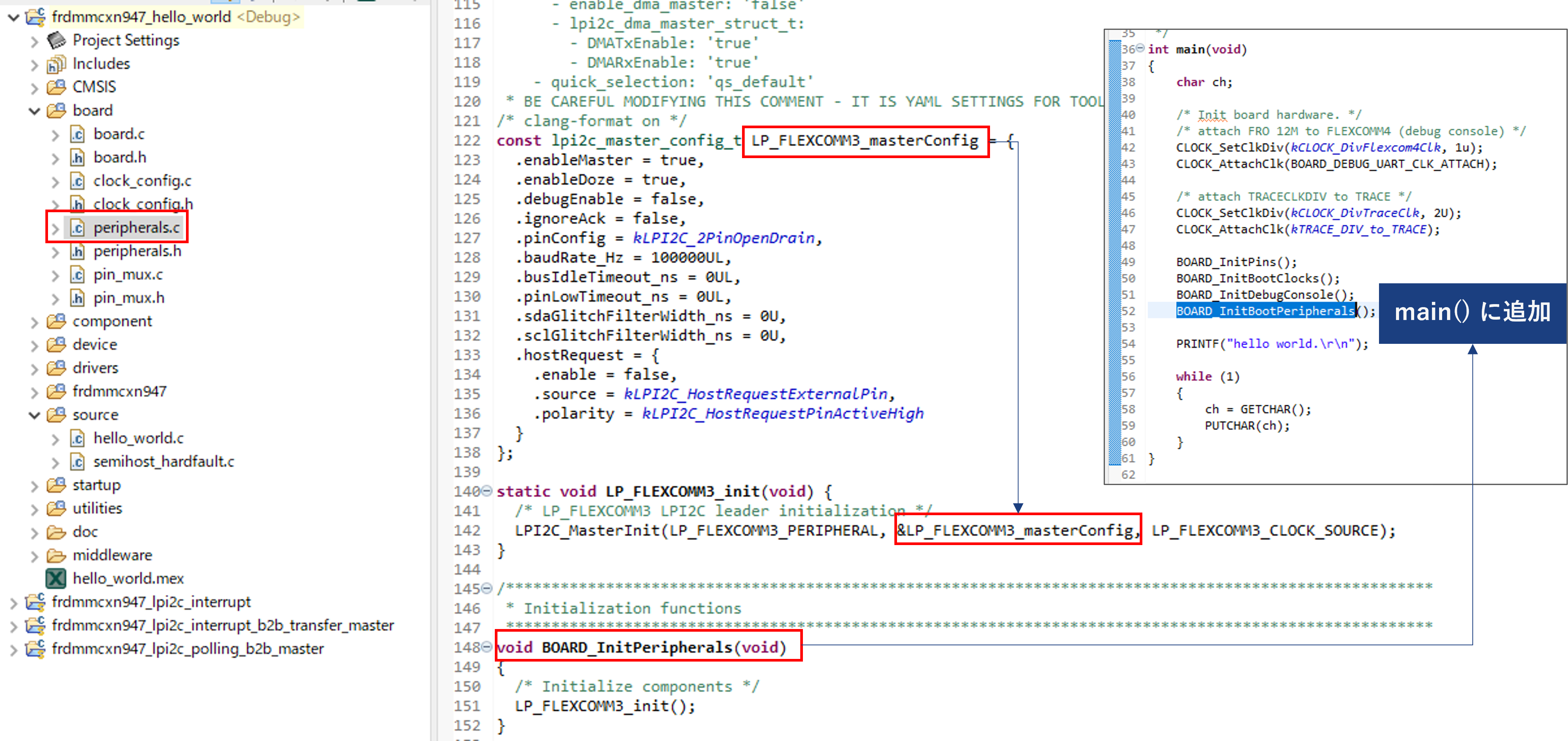Click the Includes folder icon
This screenshot has height=741, width=1568.
point(57,64)
